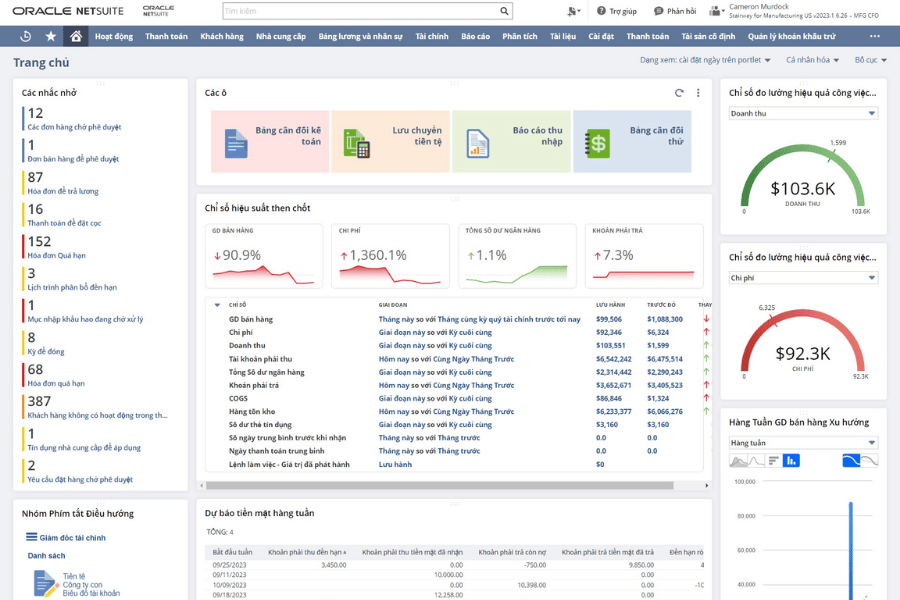The width and height of the screenshot is (900, 600).
Task: Click the Tổng số dư ngân hàng KPI card
Action: point(517,256)
